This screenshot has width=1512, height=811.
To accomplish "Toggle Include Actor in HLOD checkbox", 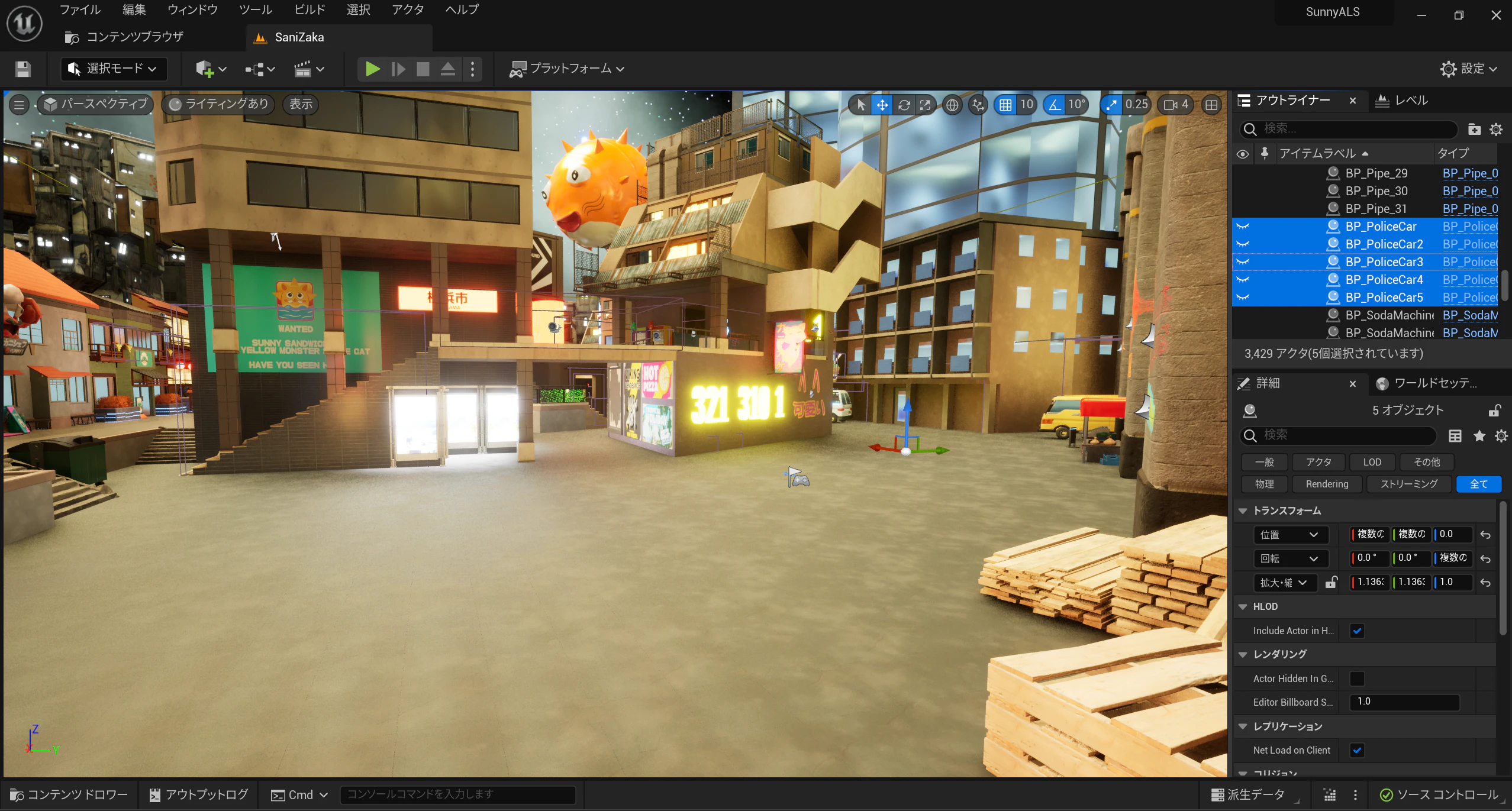I will point(1357,631).
